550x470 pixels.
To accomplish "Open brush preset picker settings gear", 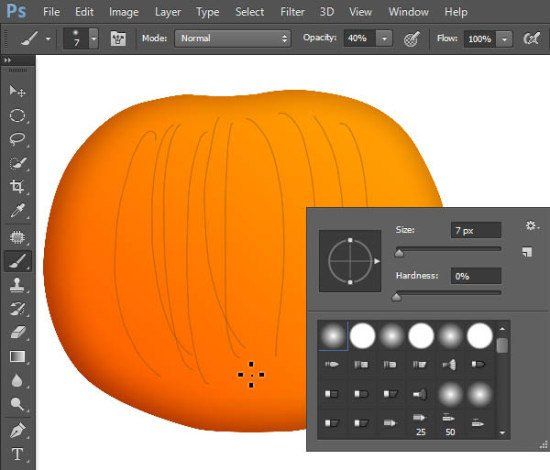I will [x=531, y=226].
